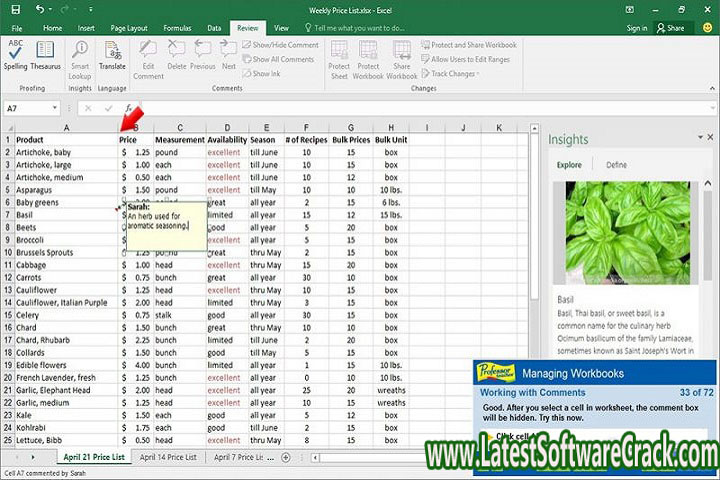Click Protect and Share Workbook
720x480 pixels.
coord(469,45)
